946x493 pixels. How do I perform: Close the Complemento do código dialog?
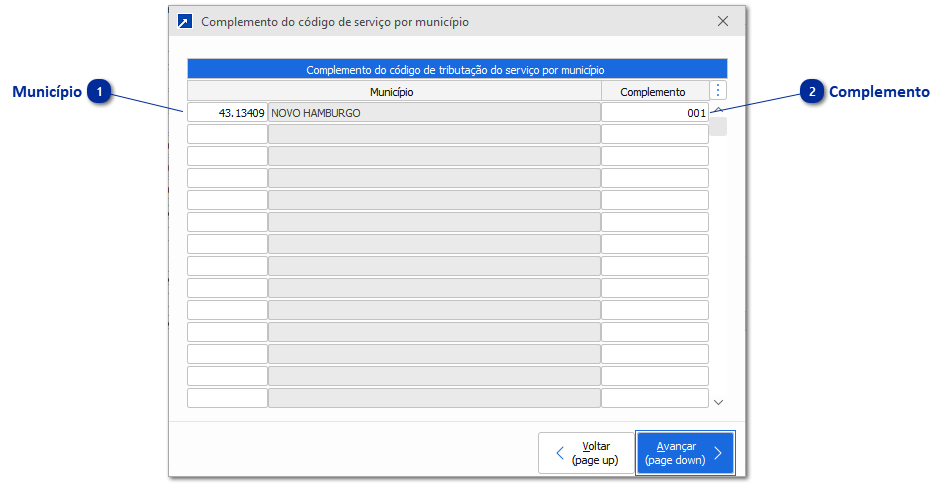coord(723,21)
